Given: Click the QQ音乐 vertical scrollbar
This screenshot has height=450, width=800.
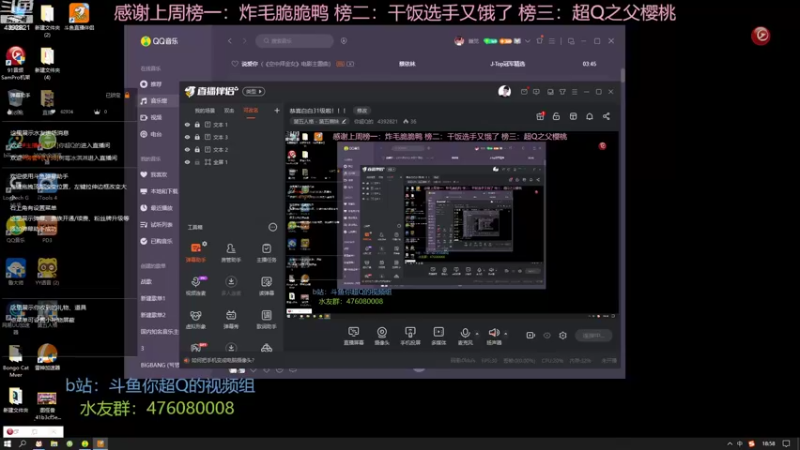Looking at the screenshot, I should click(622, 76).
